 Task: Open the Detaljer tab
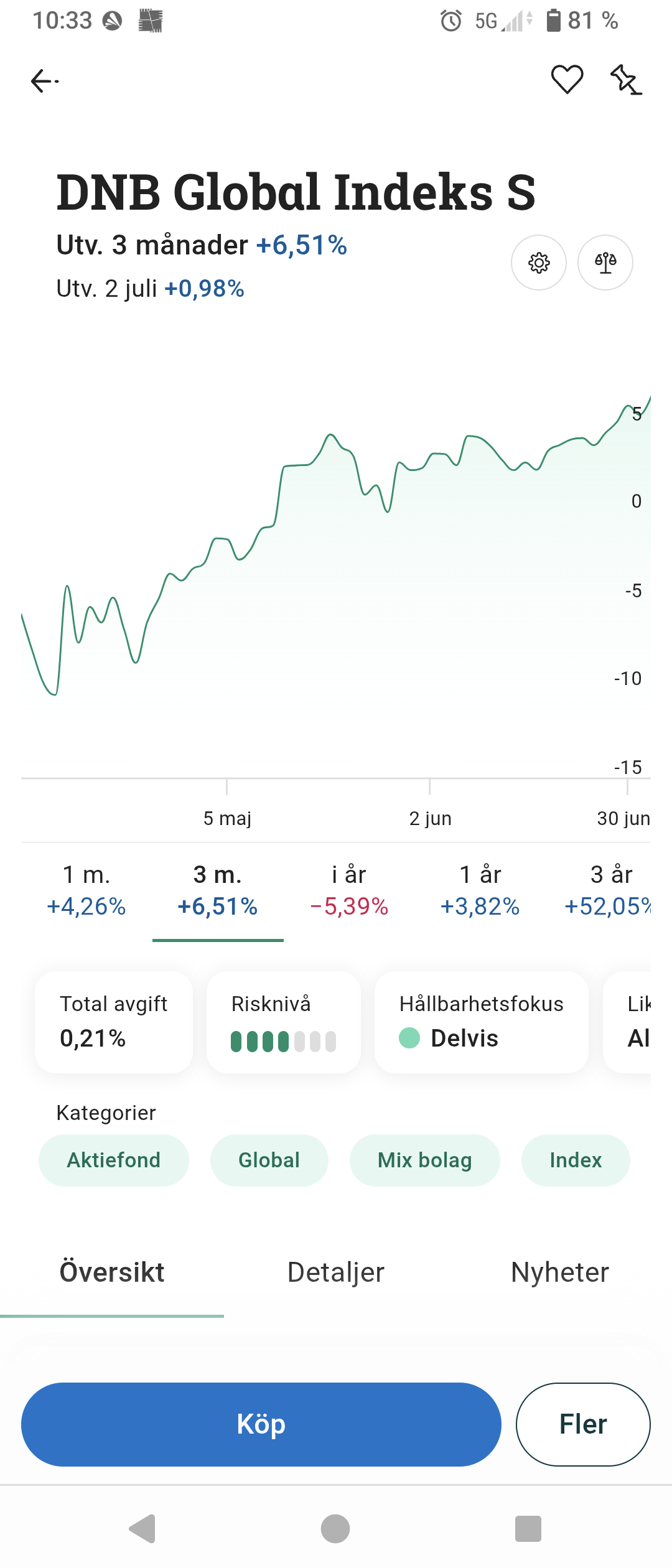click(x=336, y=1272)
